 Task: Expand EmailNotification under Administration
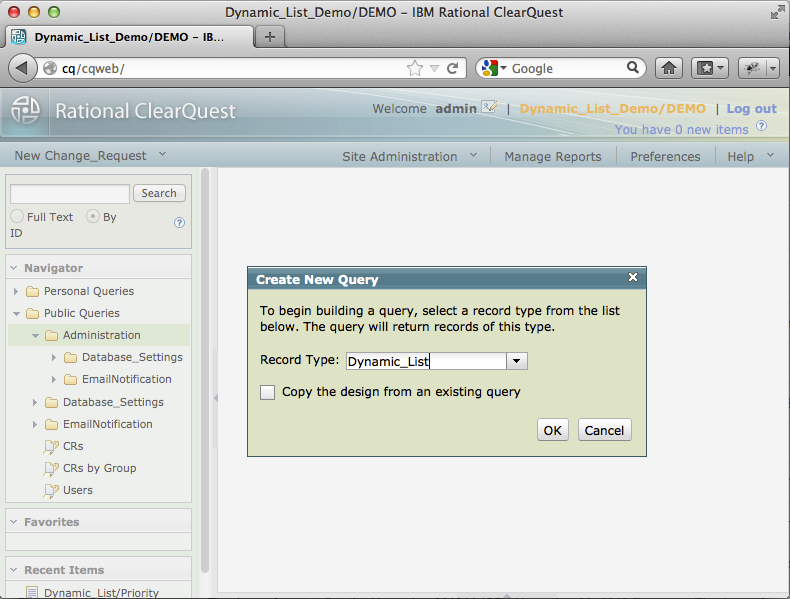tap(54, 379)
